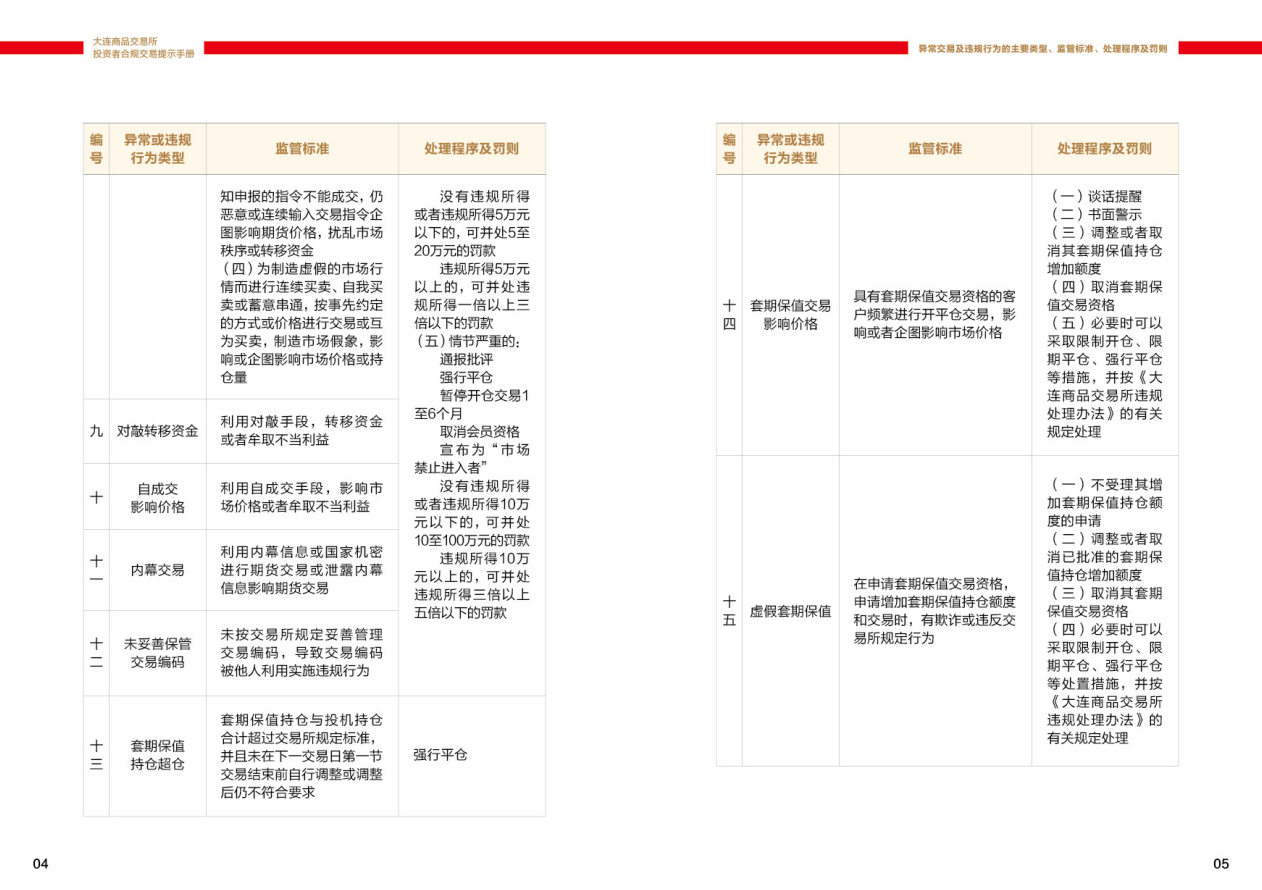
Task: Select the 异常或违规行为类型 header on left page
Action: tap(157, 149)
